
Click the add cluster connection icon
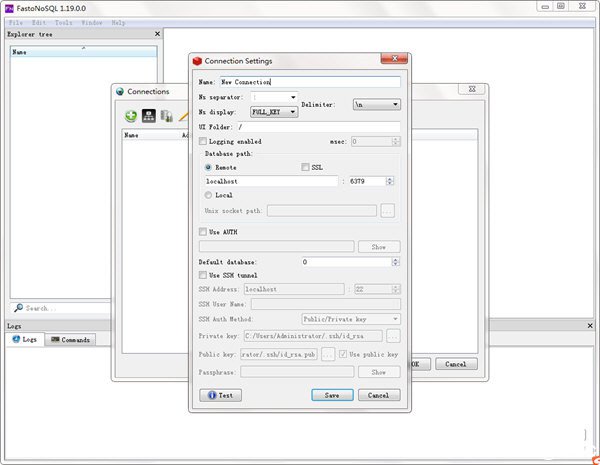coord(147,115)
